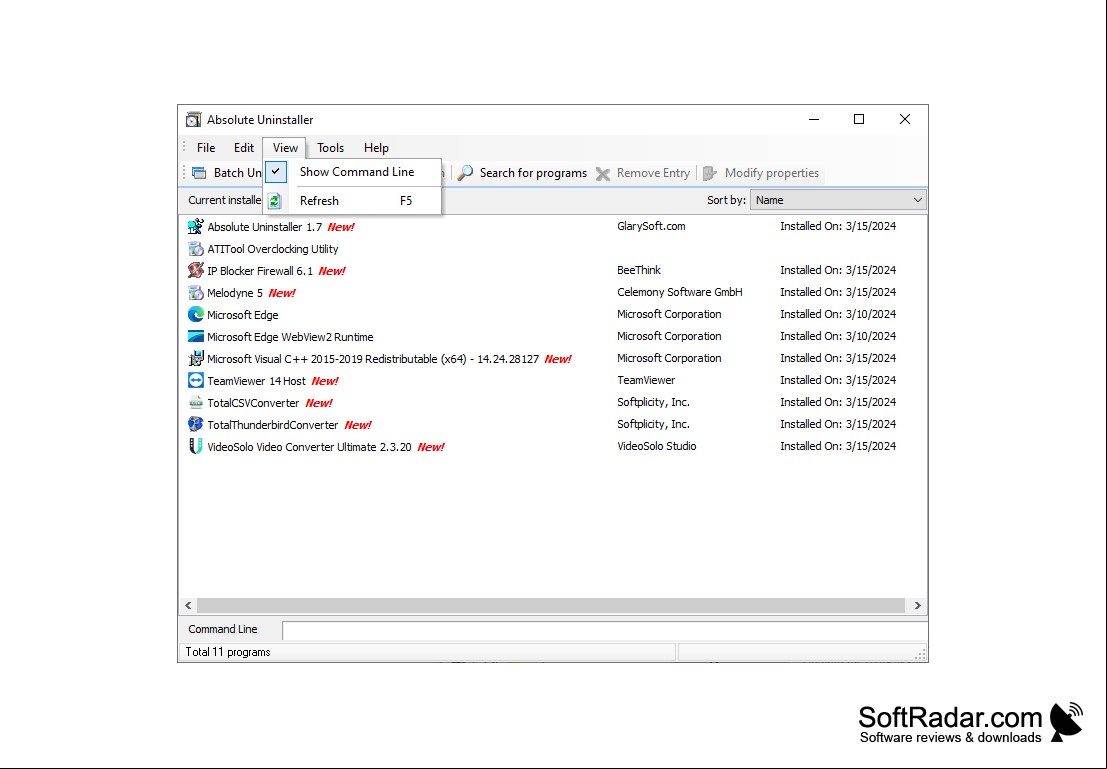Viewport: 1107px width, 769px height.
Task: Click Modify properties button label
Action: [x=772, y=173]
